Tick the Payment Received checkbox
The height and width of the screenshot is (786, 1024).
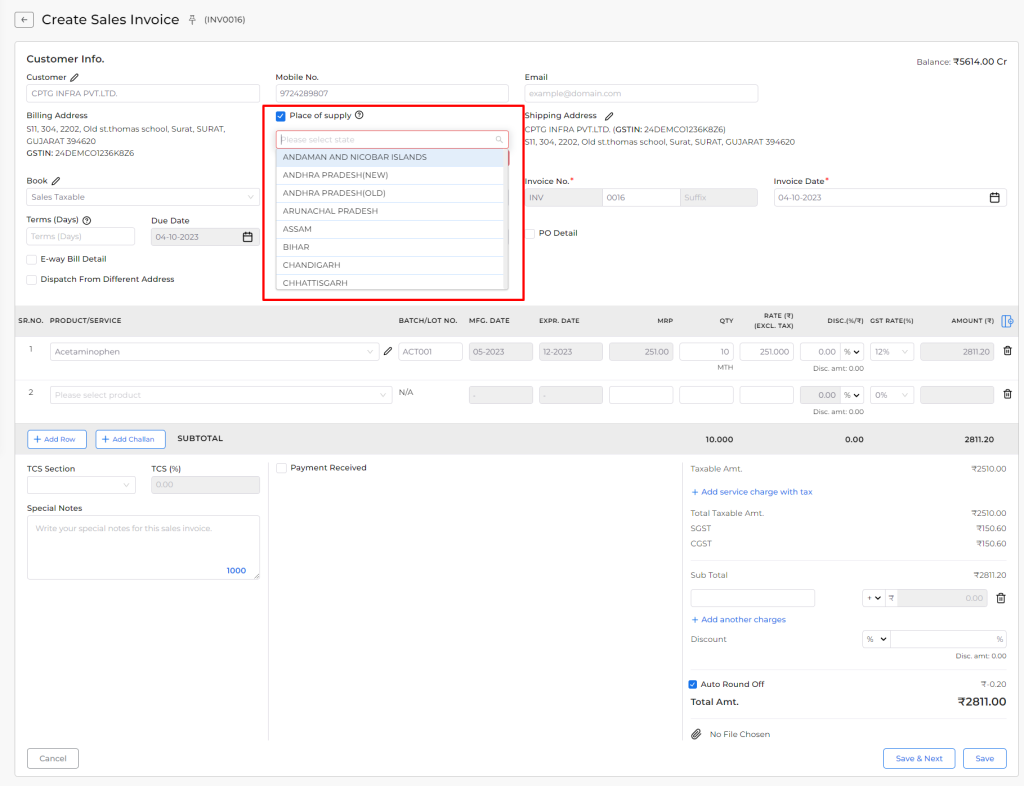(281, 468)
